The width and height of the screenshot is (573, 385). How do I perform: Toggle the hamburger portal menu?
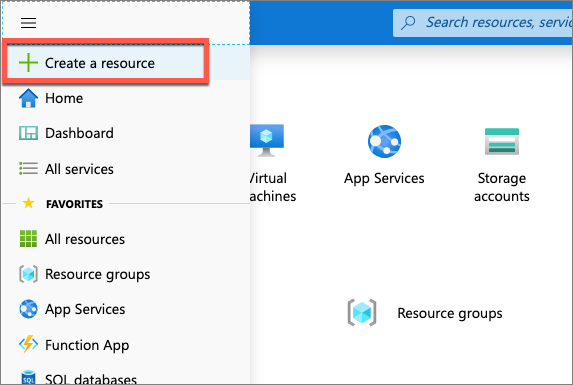click(x=28, y=23)
